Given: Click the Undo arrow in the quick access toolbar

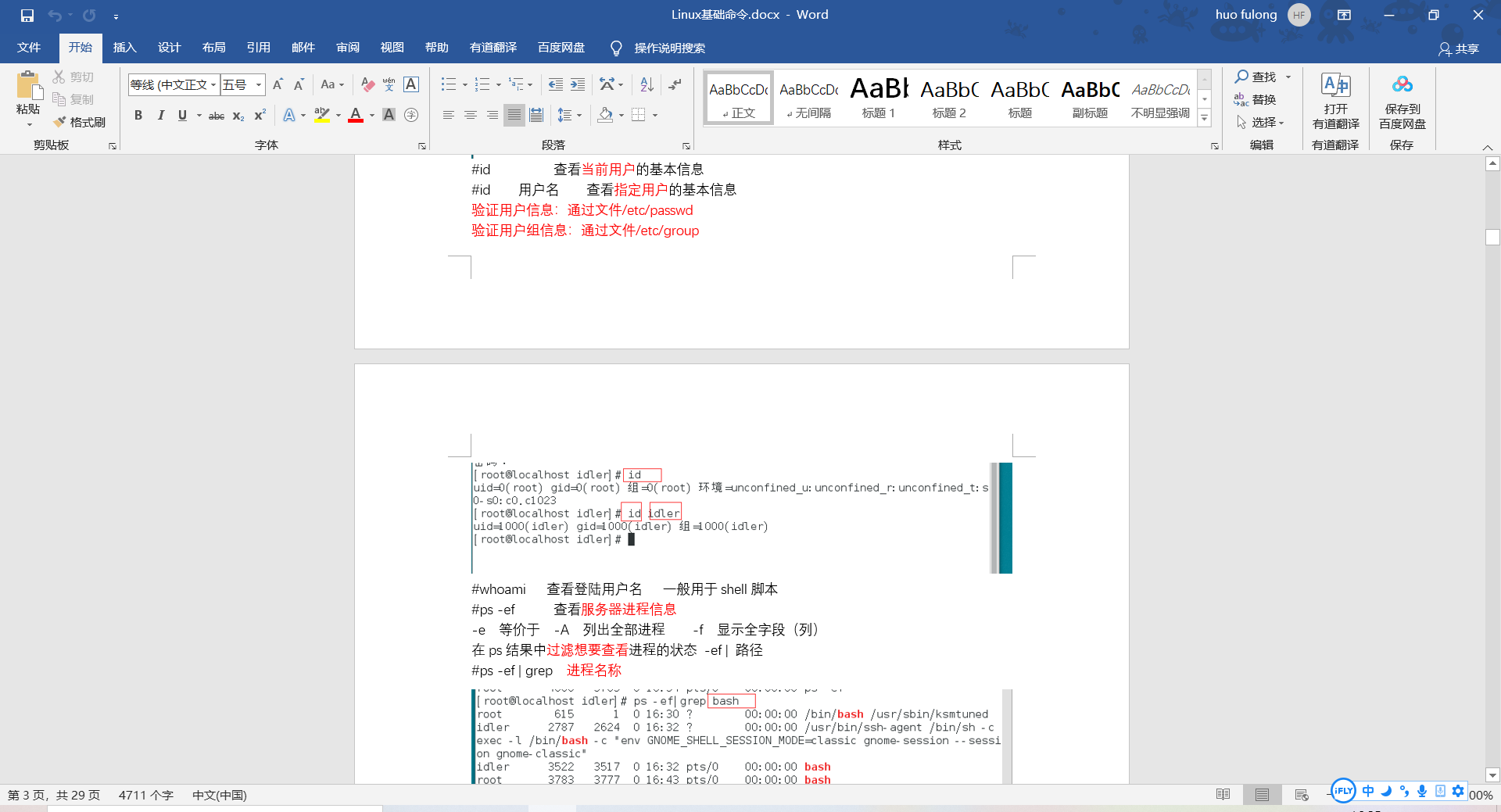Looking at the screenshot, I should coord(55,15).
